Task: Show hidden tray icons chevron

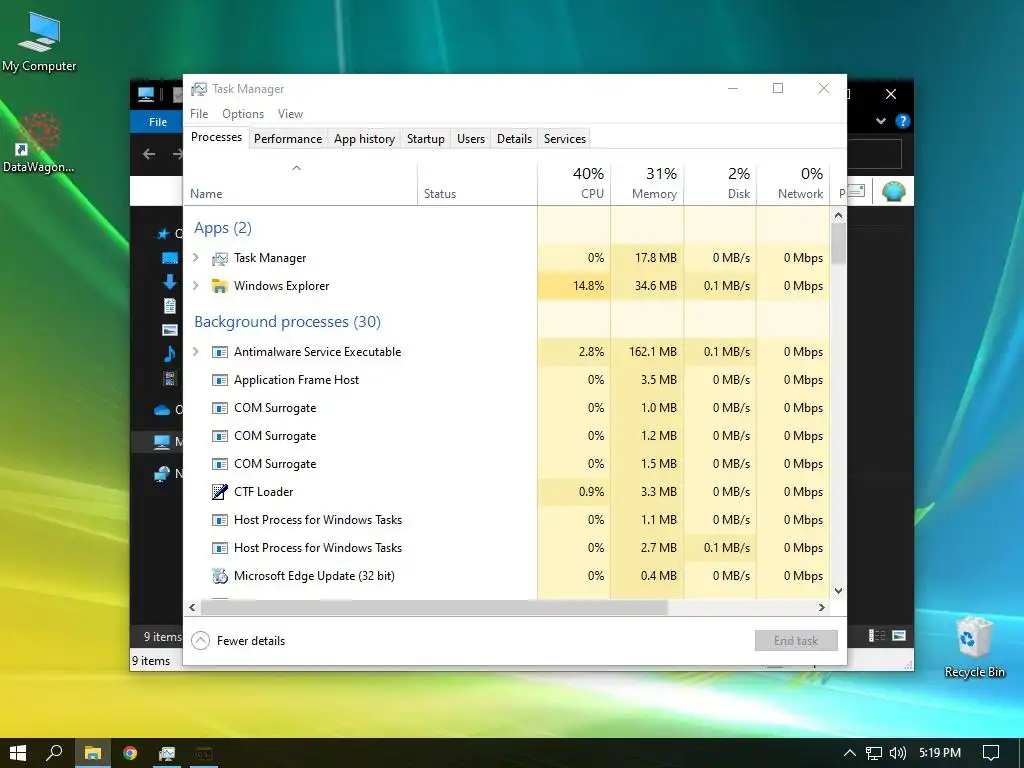Action: pyautogui.click(x=849, y=753)
